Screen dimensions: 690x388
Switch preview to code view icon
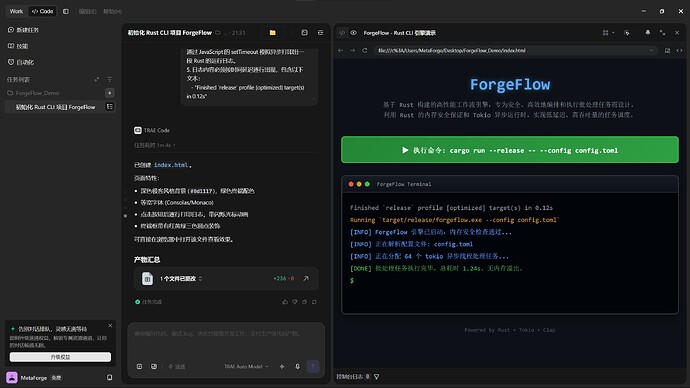point(342,33)
